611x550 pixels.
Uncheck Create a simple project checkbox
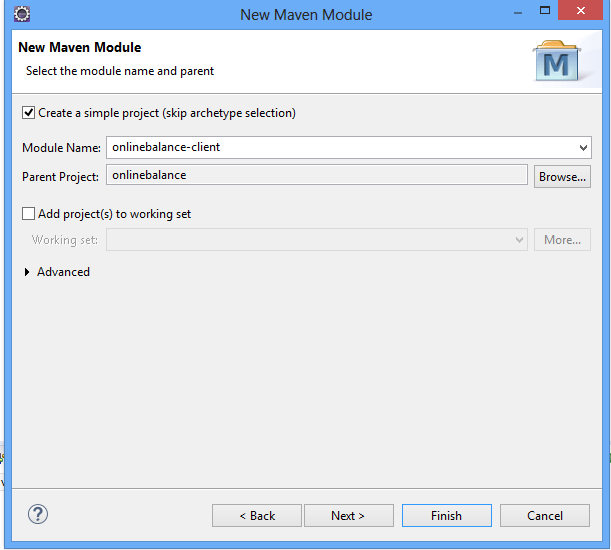(x=28, y=113)
